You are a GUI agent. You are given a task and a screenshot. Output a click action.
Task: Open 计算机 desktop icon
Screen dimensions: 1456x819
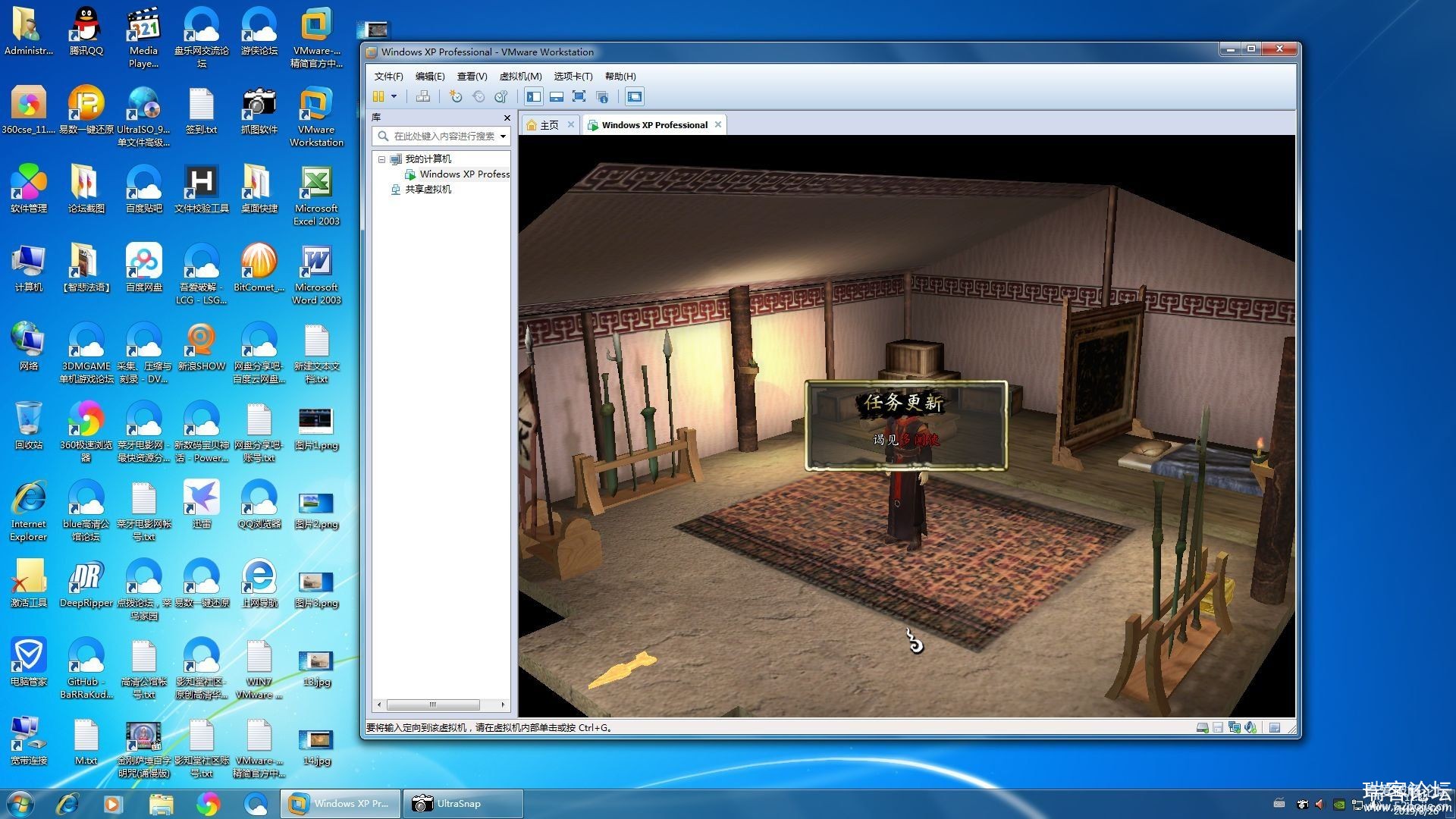tap(28, 268)
